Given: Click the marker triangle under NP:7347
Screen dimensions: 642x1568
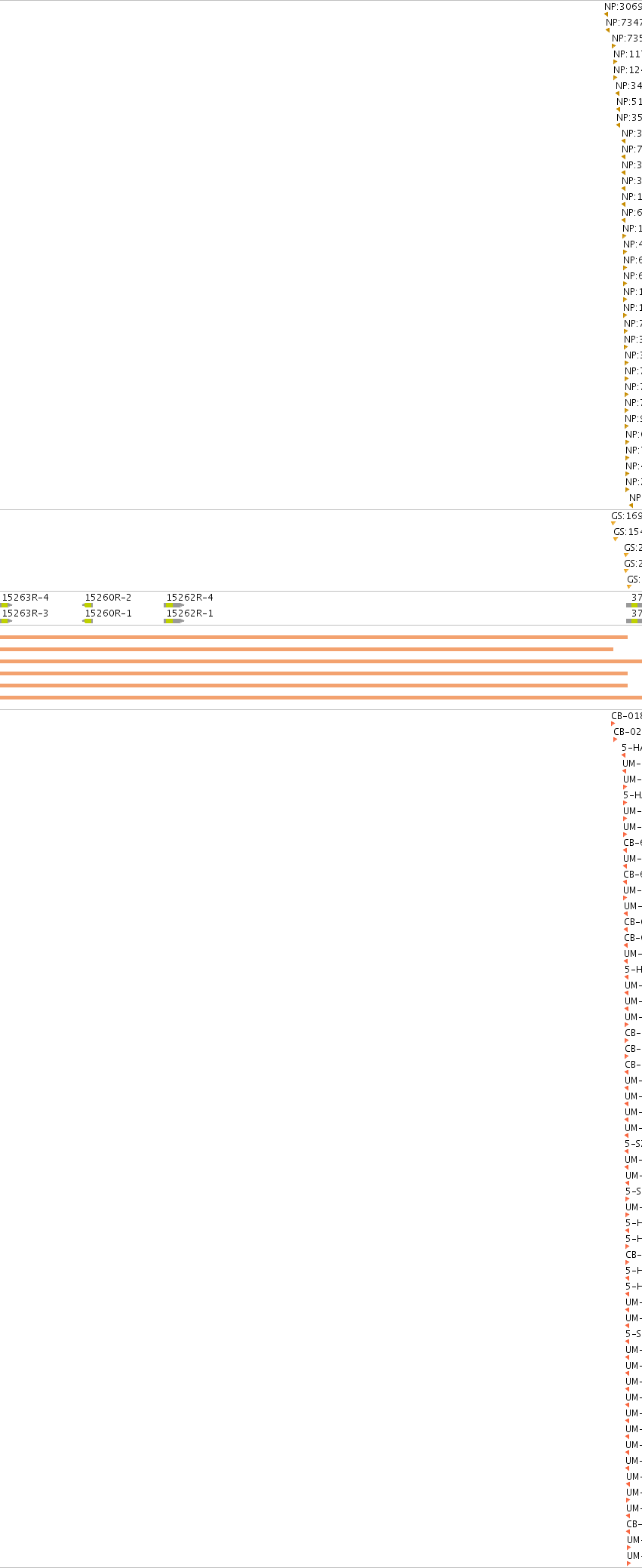Looking at the screenshot, I should tap(607, 30).
